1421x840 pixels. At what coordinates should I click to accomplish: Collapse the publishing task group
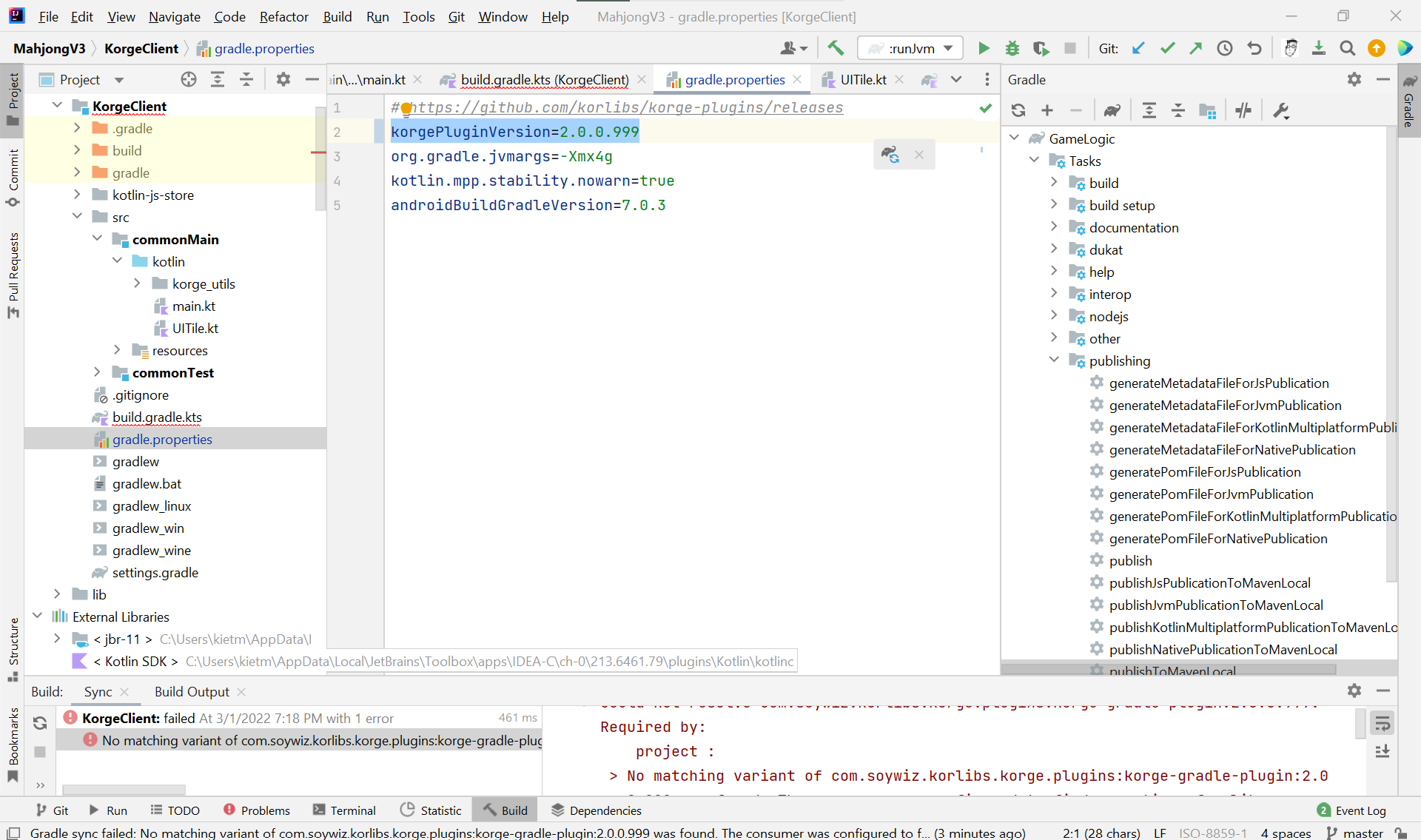tap(1055, 360)
